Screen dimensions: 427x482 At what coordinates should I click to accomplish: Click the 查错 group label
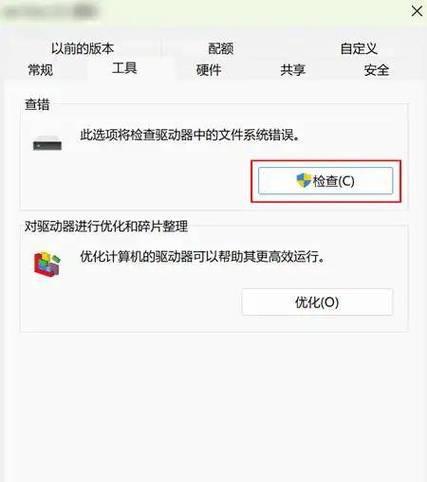coord(37,105)
